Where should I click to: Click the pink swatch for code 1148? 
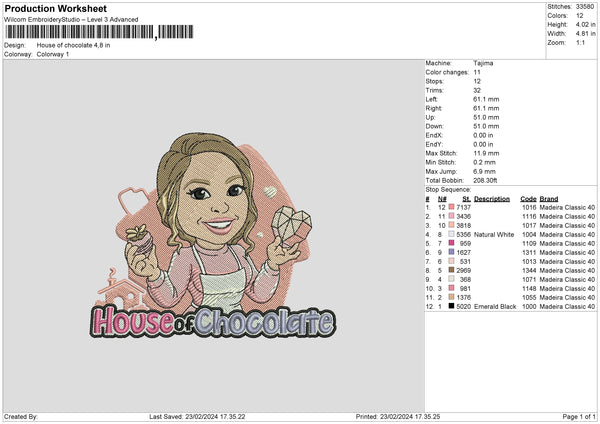point(452,288)
